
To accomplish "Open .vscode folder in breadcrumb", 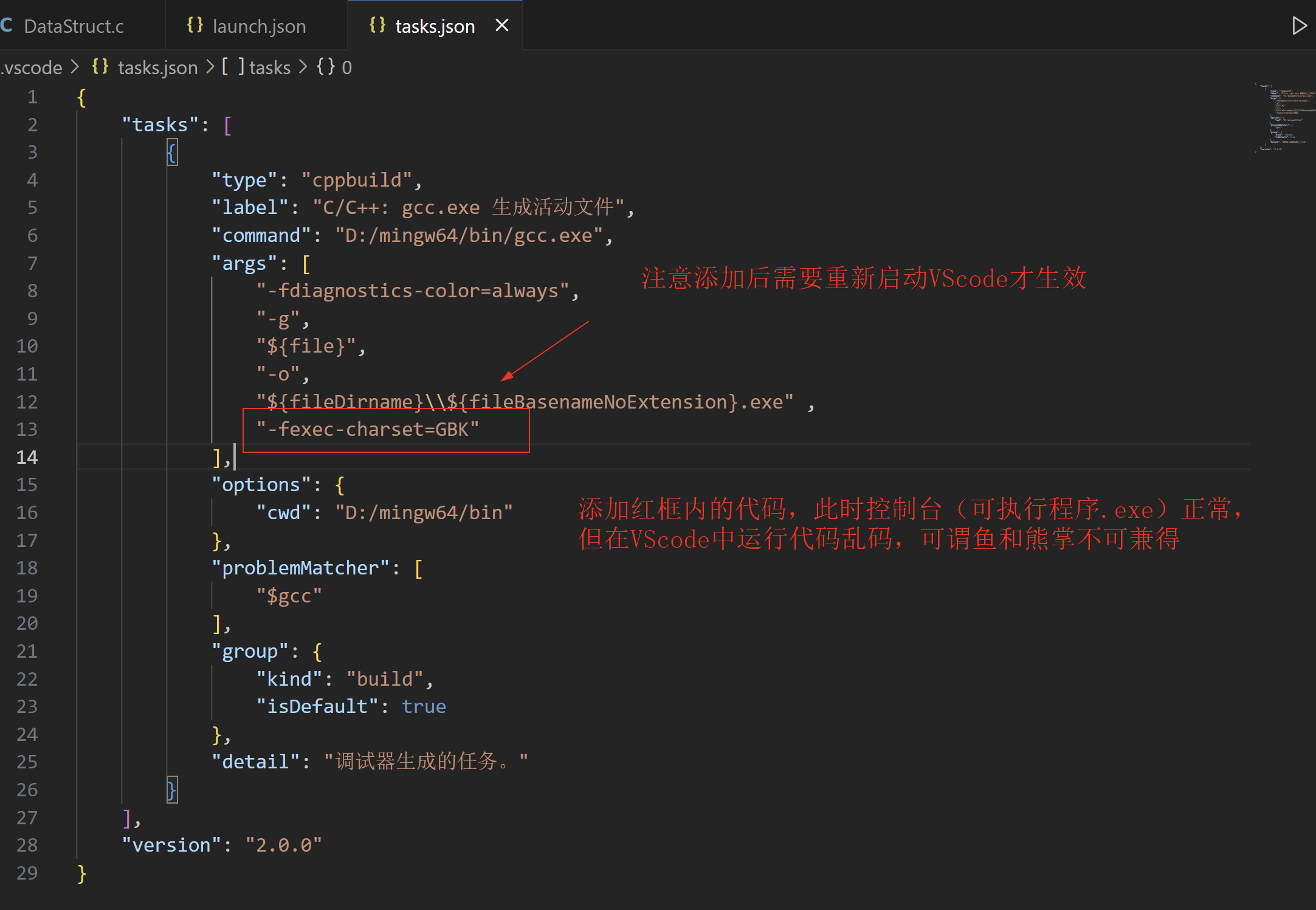I will 32,67.
